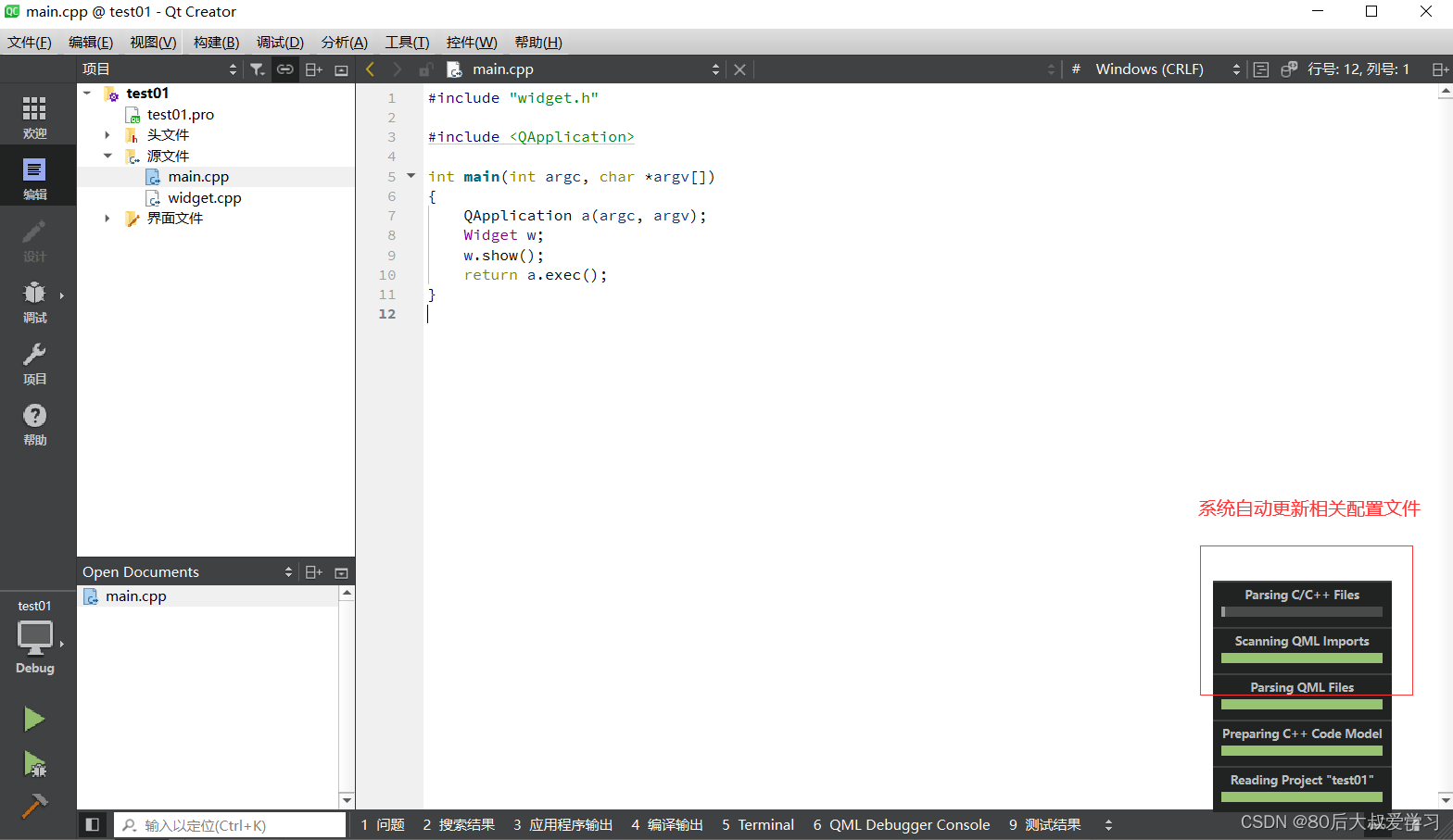This screenshot has width=1453, height=840.
Task: Open the 应用程序输出 pane
Action: (563, 825)
